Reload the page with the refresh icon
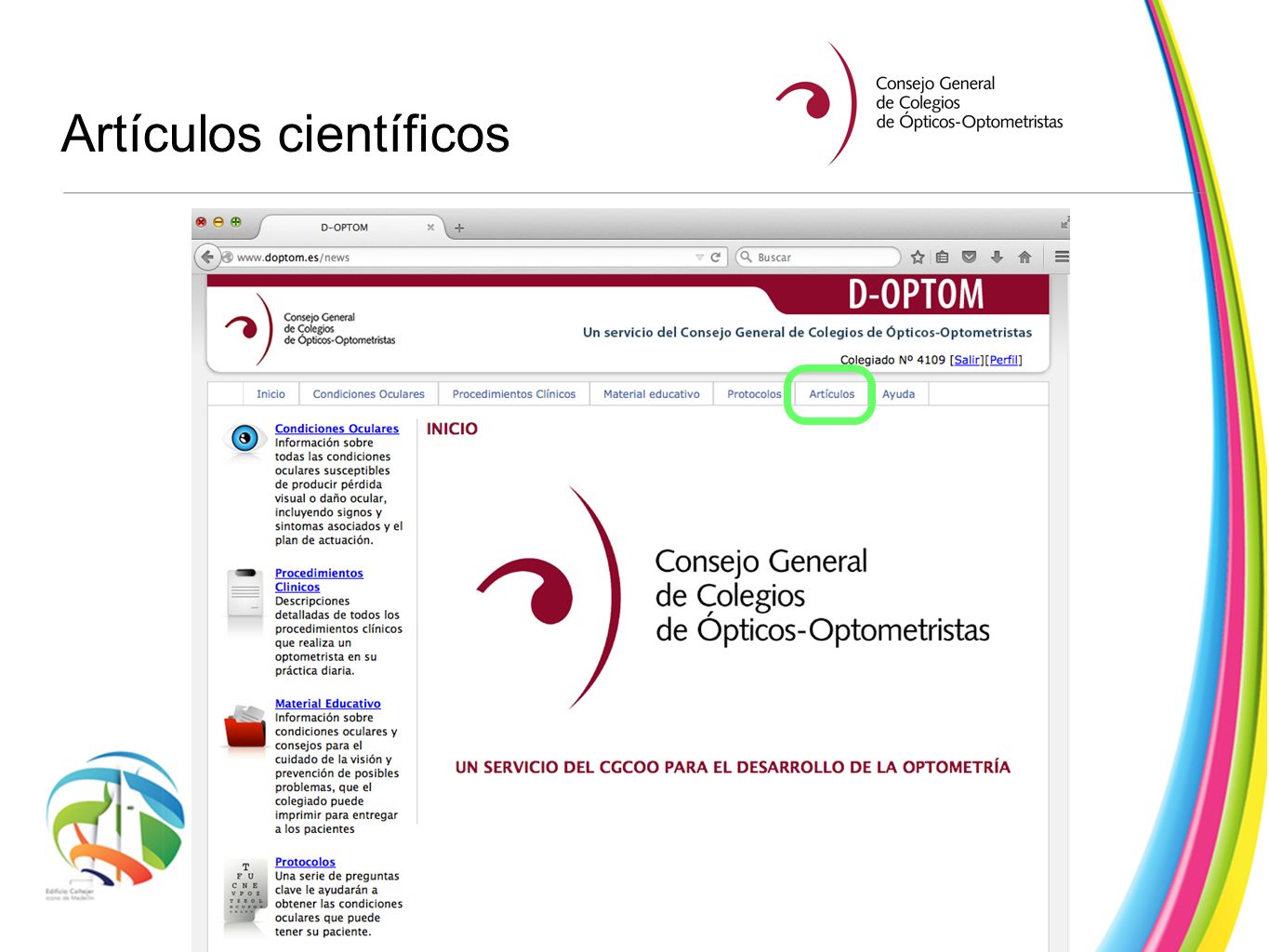 tap(716, 258)
